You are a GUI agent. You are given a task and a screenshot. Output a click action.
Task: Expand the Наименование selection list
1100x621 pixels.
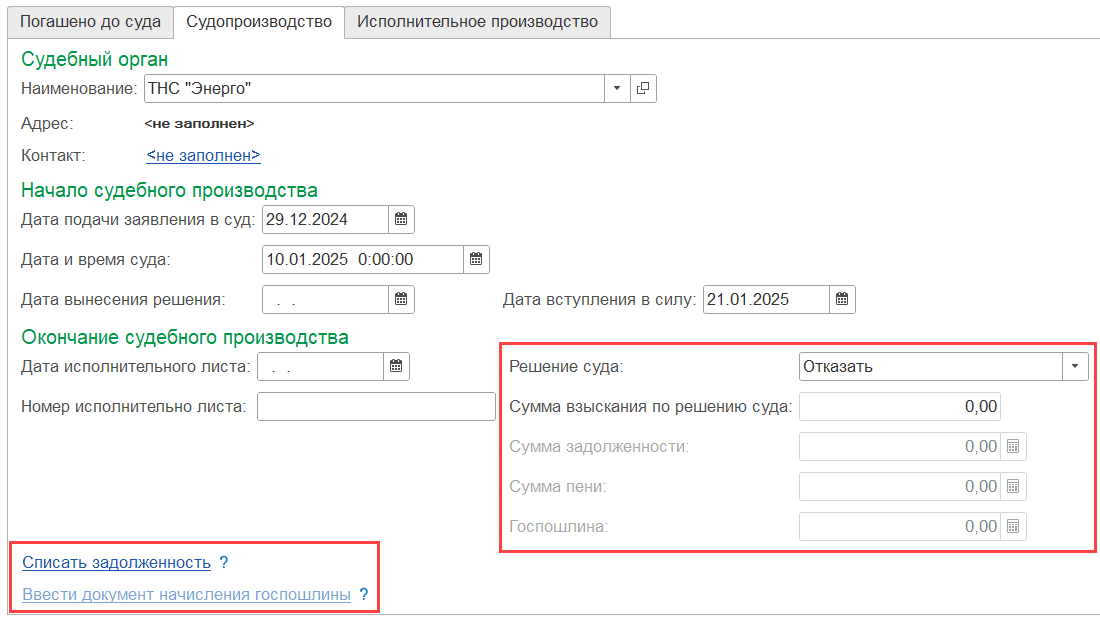pos(616,88)
